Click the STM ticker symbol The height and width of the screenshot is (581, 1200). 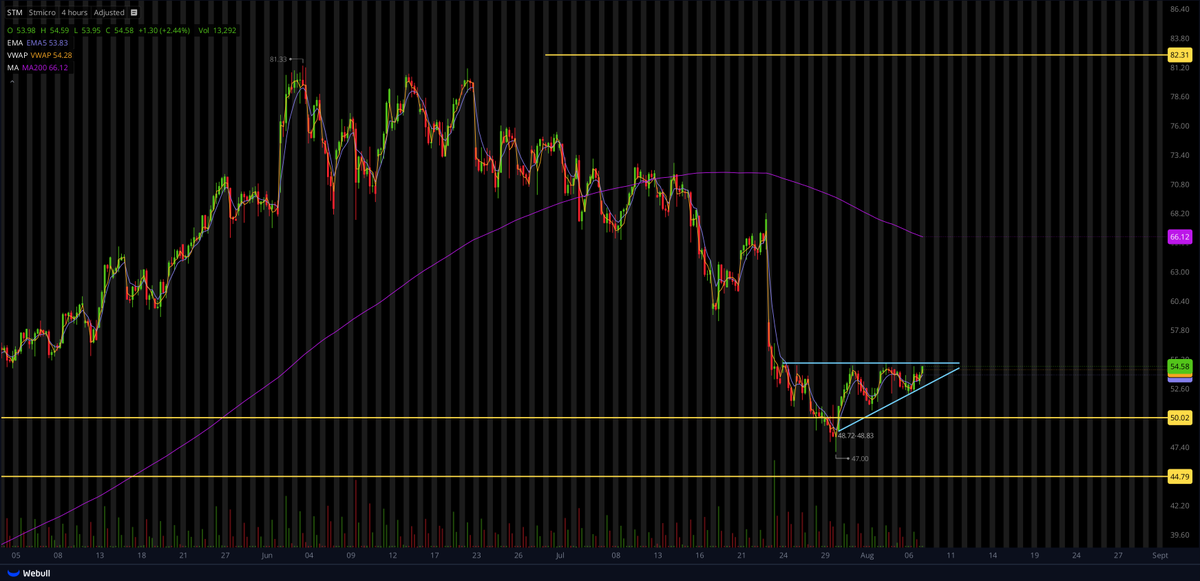coord(14,13)
